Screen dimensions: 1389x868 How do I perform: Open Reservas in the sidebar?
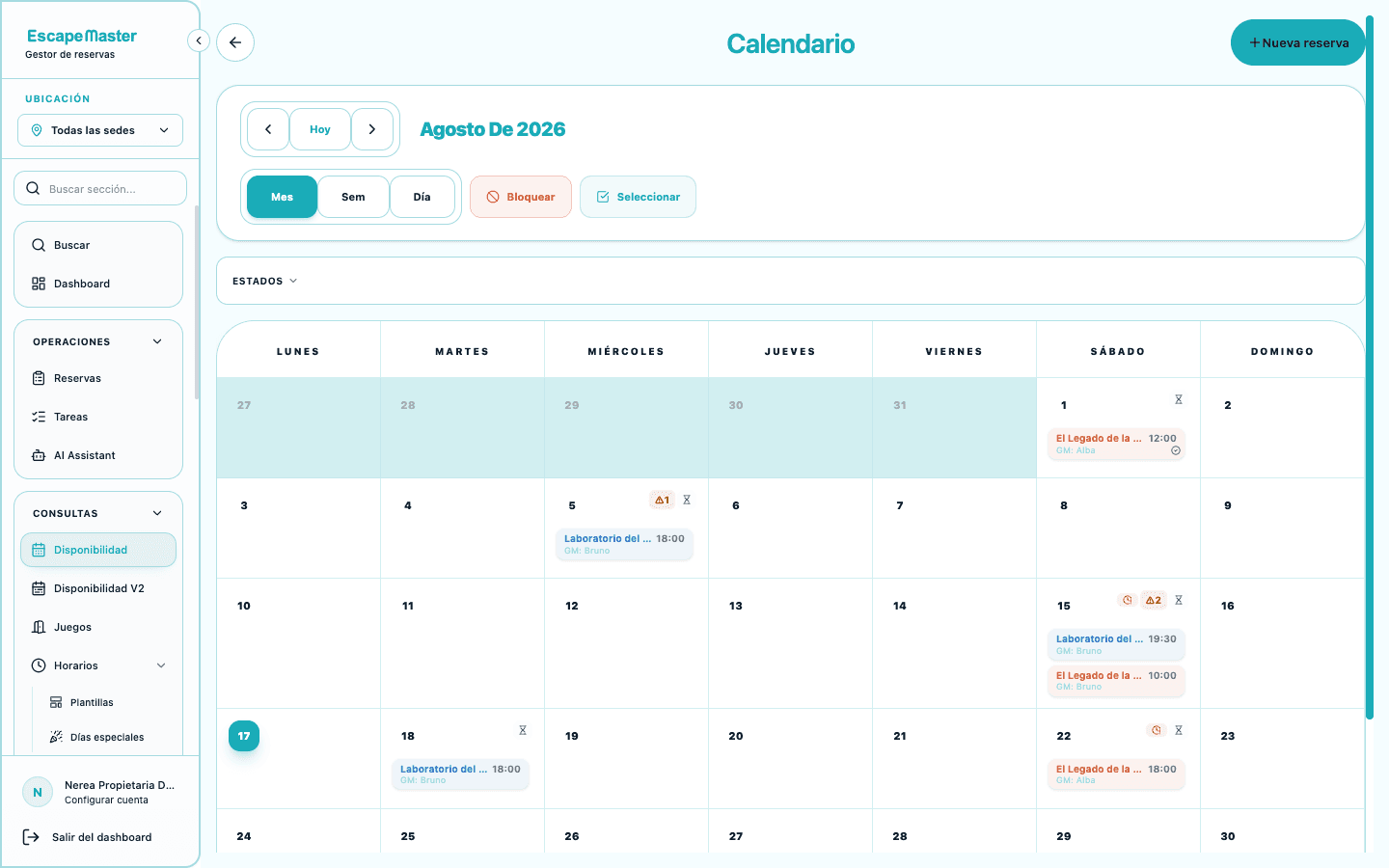pos(98,378)
